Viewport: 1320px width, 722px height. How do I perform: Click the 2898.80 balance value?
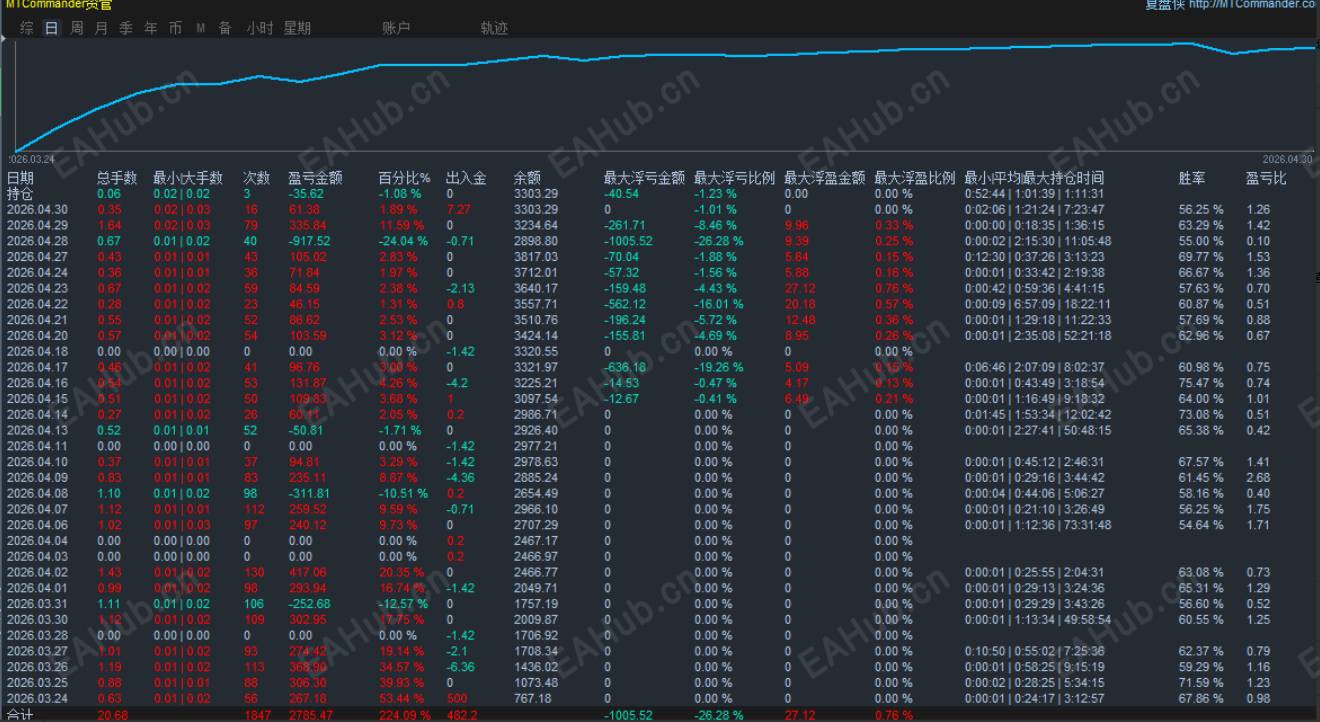[535, 241]
